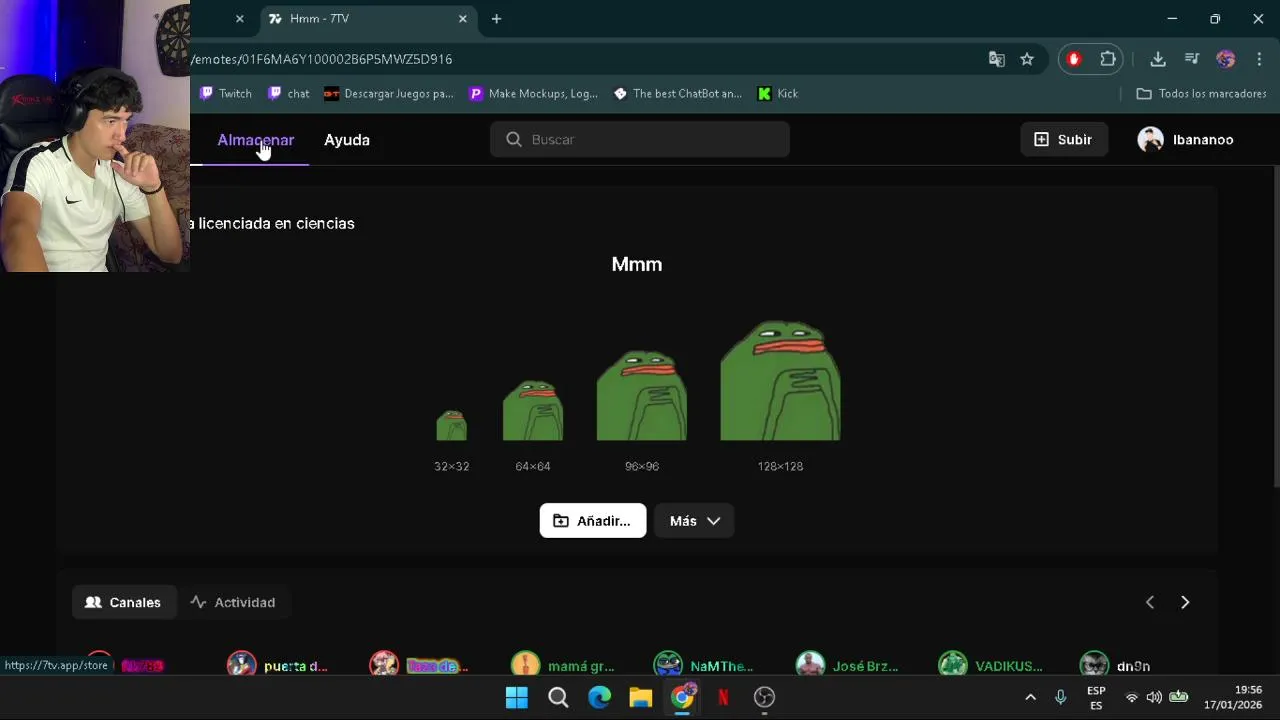Go to the Almacenar tab
Image resolution: width=1280 pixels, height=720 pixels.
coord(256,140)
